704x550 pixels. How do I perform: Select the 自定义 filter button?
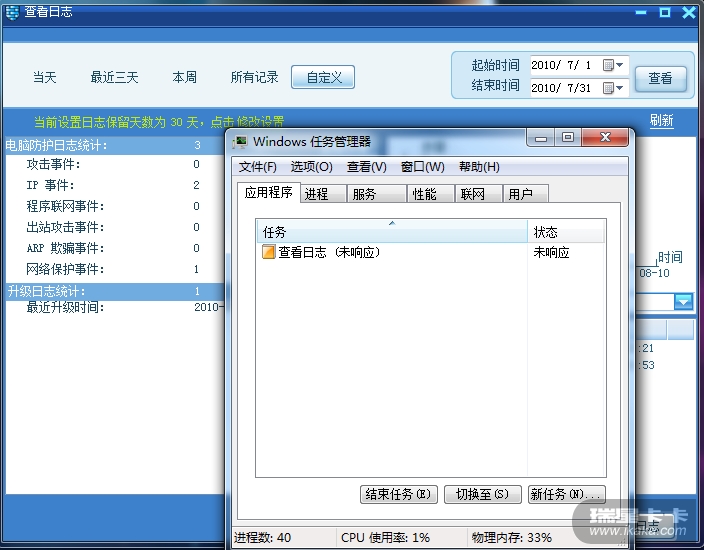(x=323, y=77)
